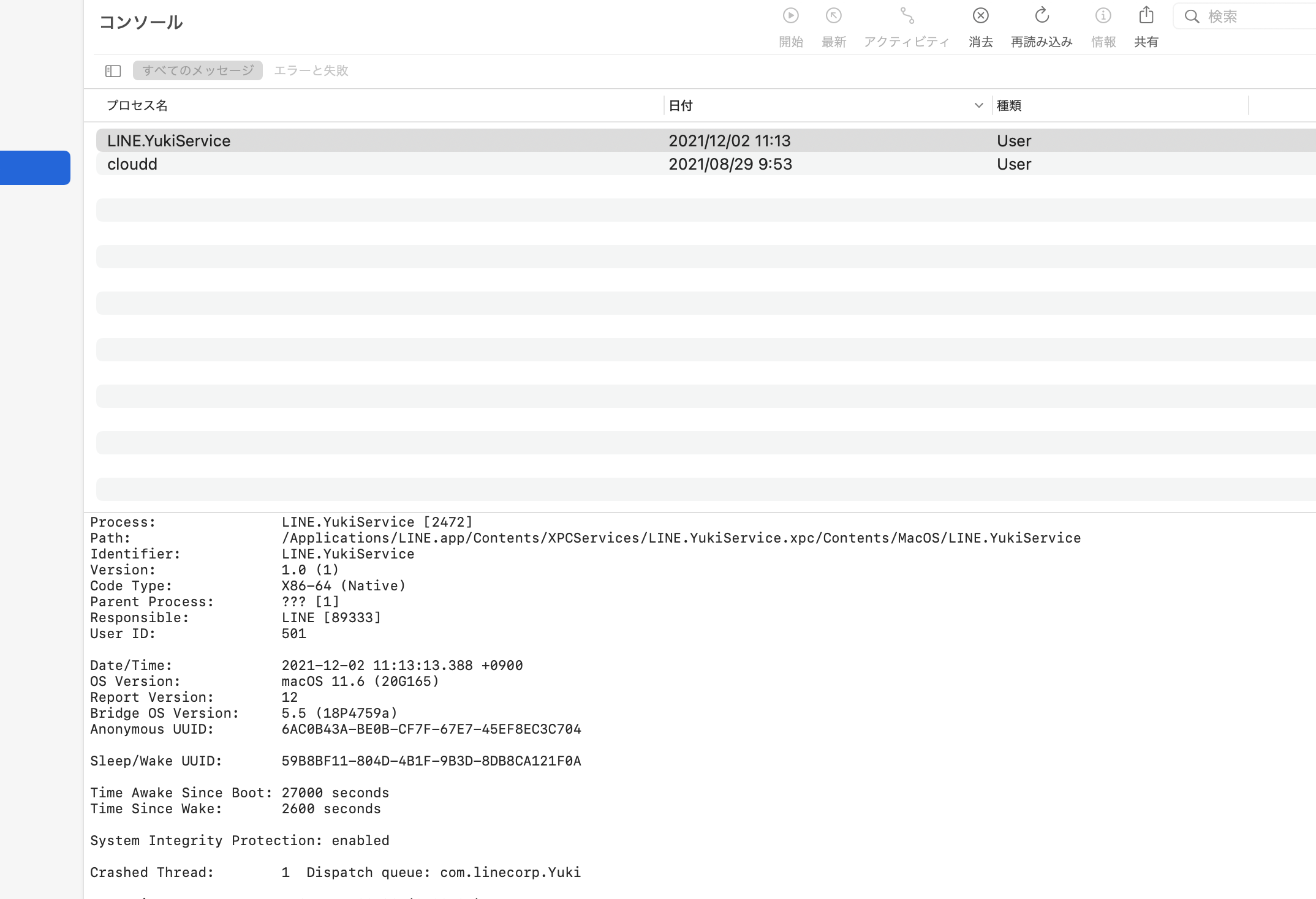Click the Share (共有) icon

[x=1146, y=16]
